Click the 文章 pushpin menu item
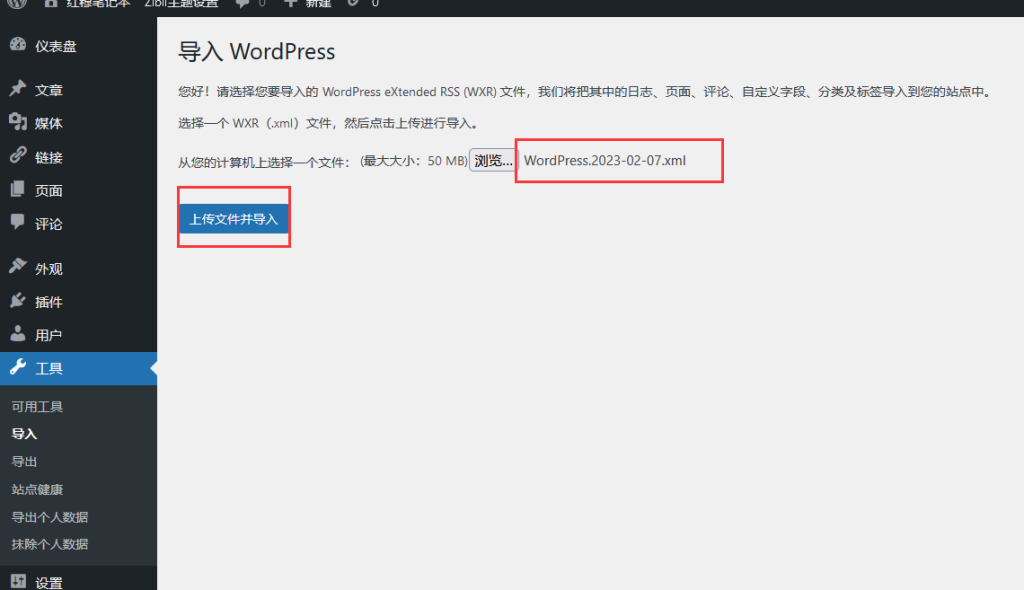 click(49, 90)
